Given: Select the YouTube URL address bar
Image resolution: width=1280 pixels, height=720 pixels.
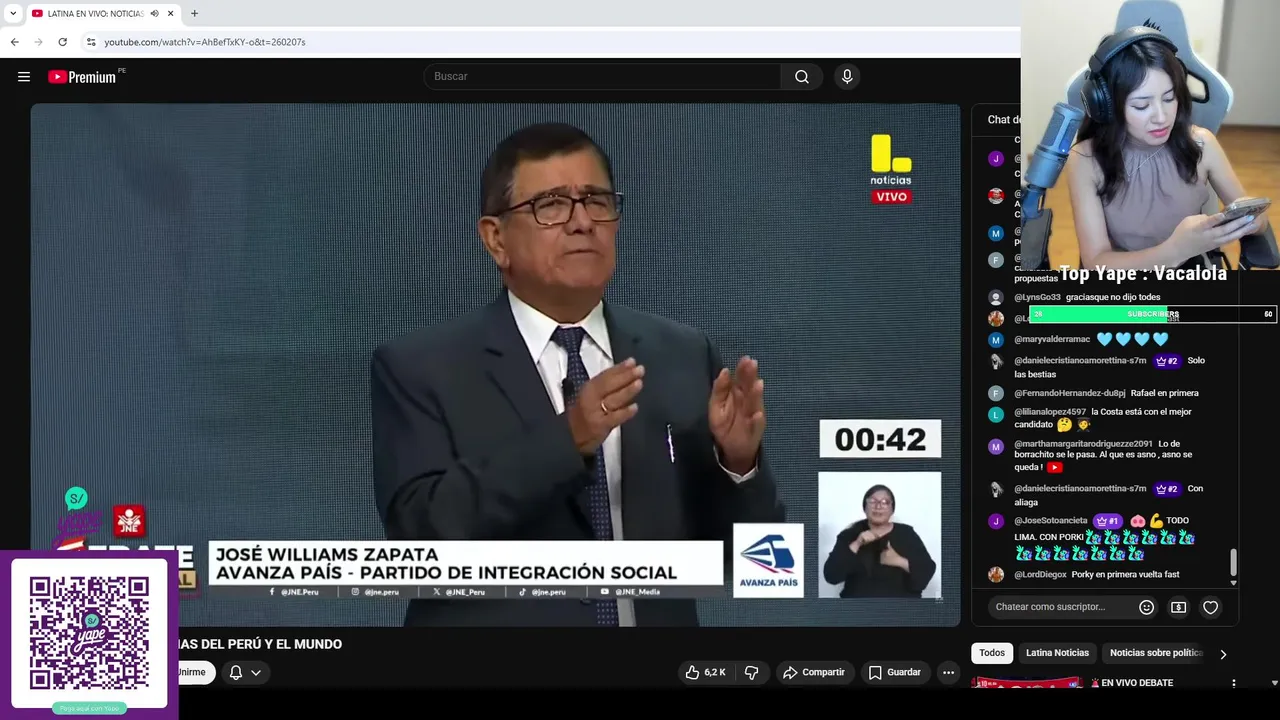Looking at the screenshot, I should 204,42.
